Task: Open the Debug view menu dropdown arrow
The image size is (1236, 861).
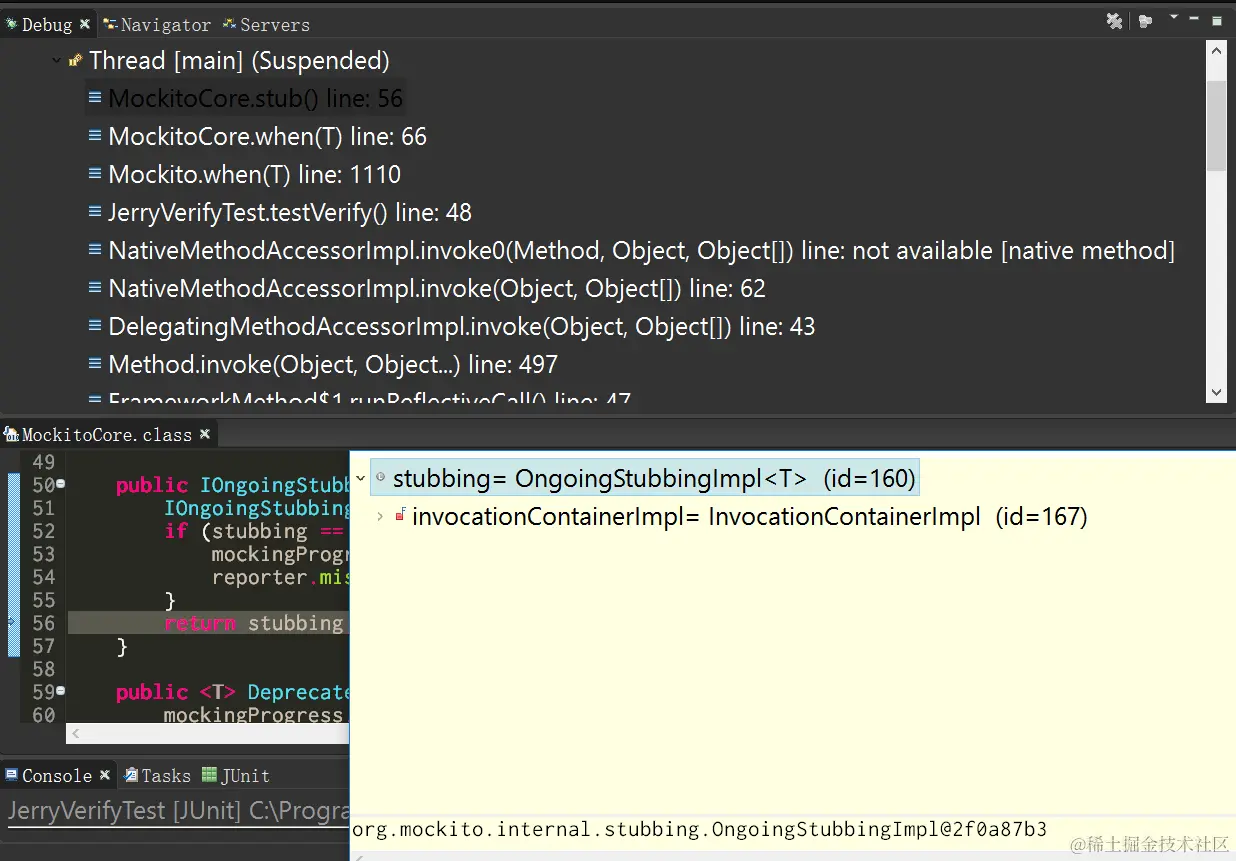Action: click(1174, 17)
